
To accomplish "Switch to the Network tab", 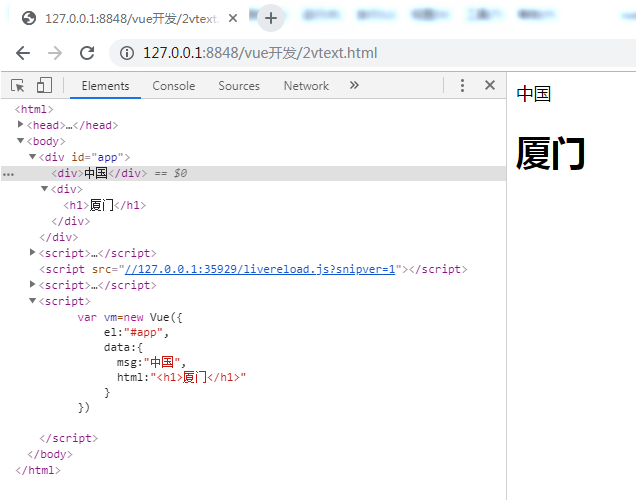I will tap(306, 86).
